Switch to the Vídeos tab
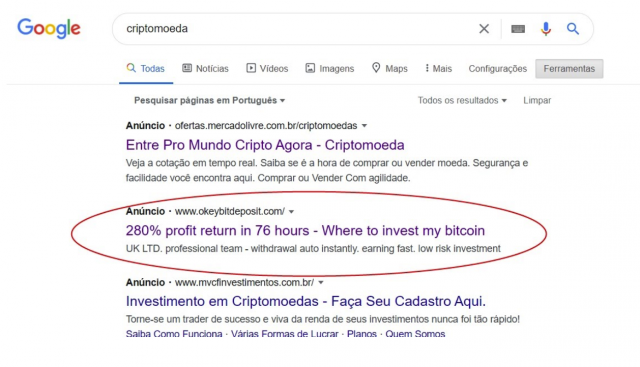 267,69
